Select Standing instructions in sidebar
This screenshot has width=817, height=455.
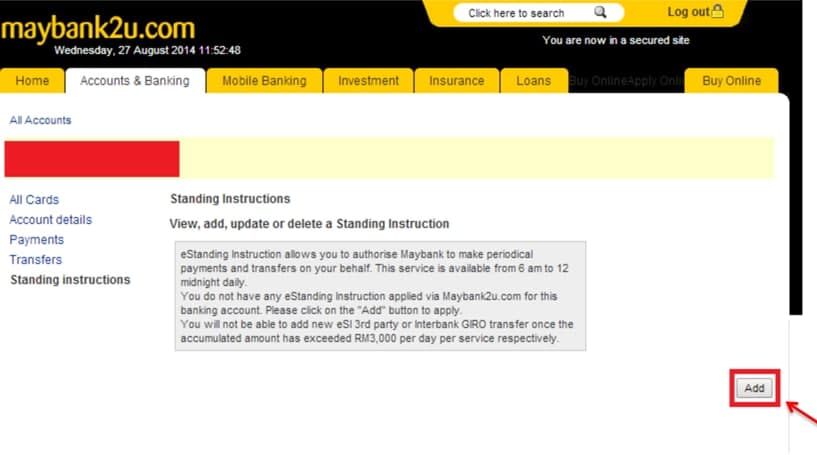pos(70,280)
